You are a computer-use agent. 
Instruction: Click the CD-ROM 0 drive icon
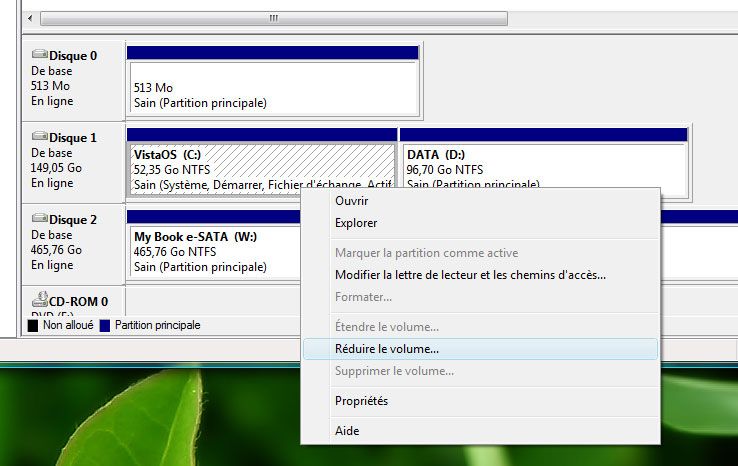pyautogui.click(x=39, y=300)
